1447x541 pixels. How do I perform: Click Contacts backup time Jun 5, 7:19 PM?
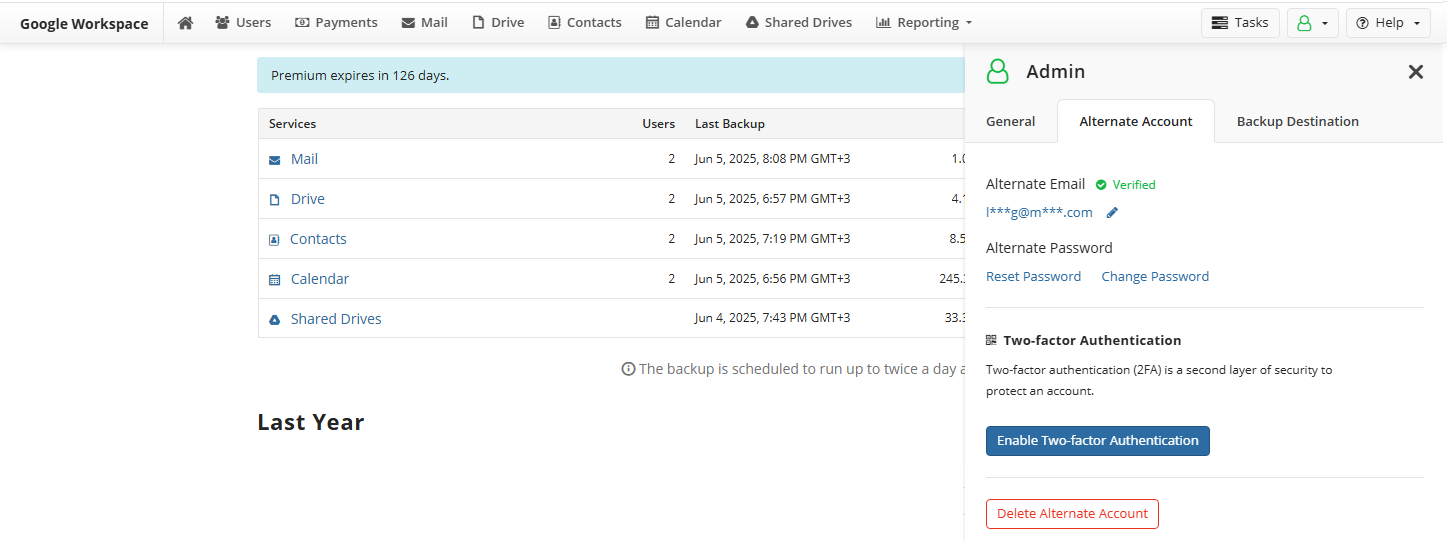[772, 239]
